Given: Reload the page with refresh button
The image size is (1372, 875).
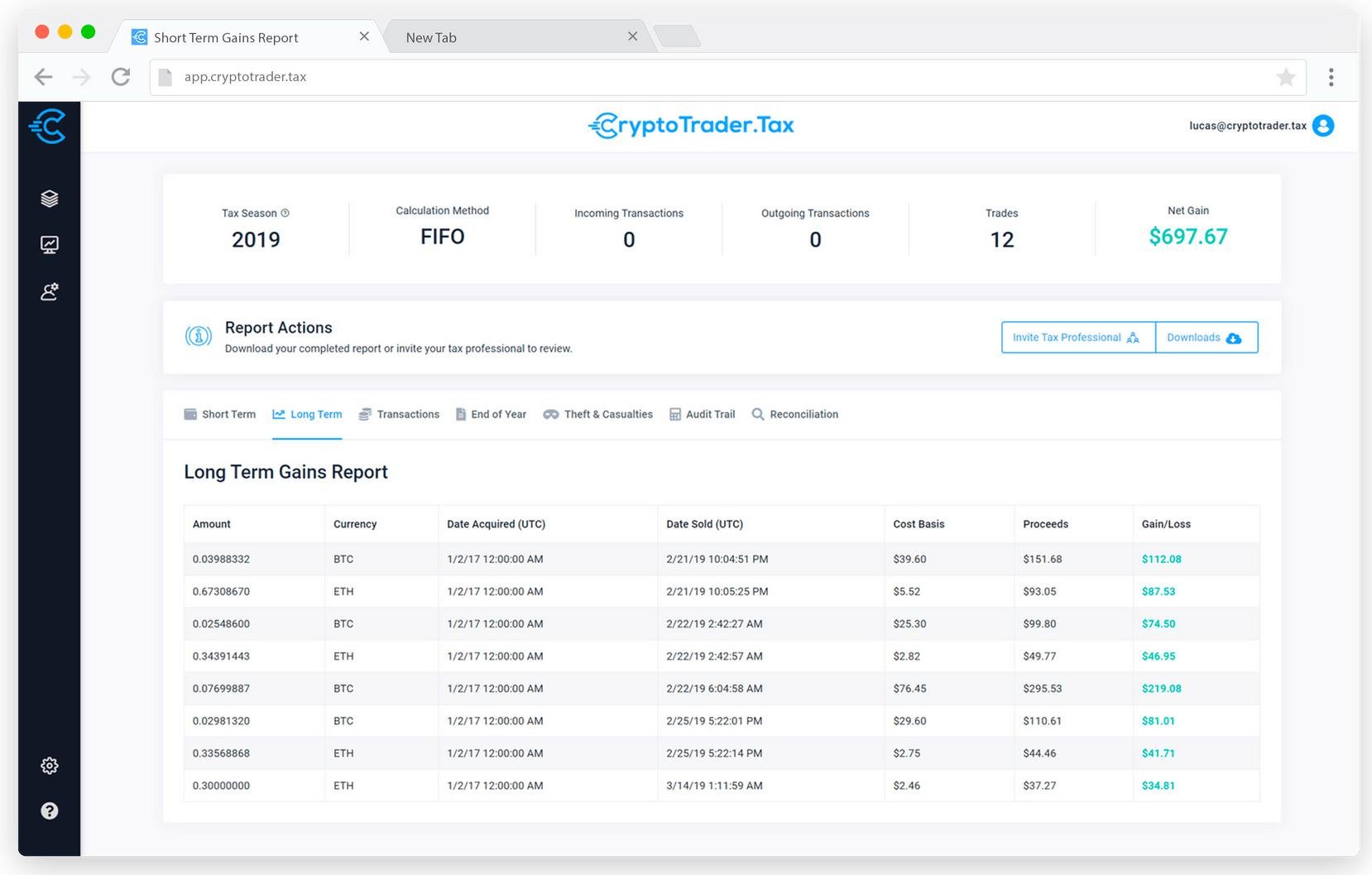Looking at the screenshot, I should (x=121, y=77).
